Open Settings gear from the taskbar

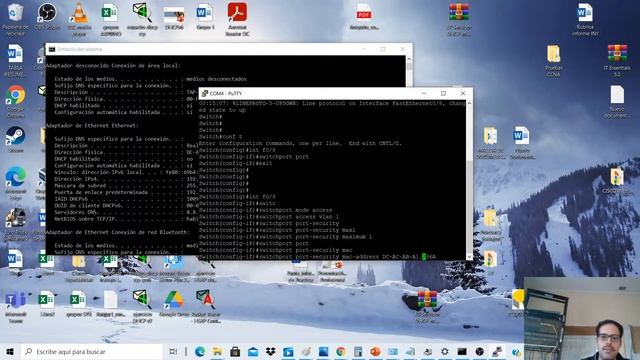(445, 351)
